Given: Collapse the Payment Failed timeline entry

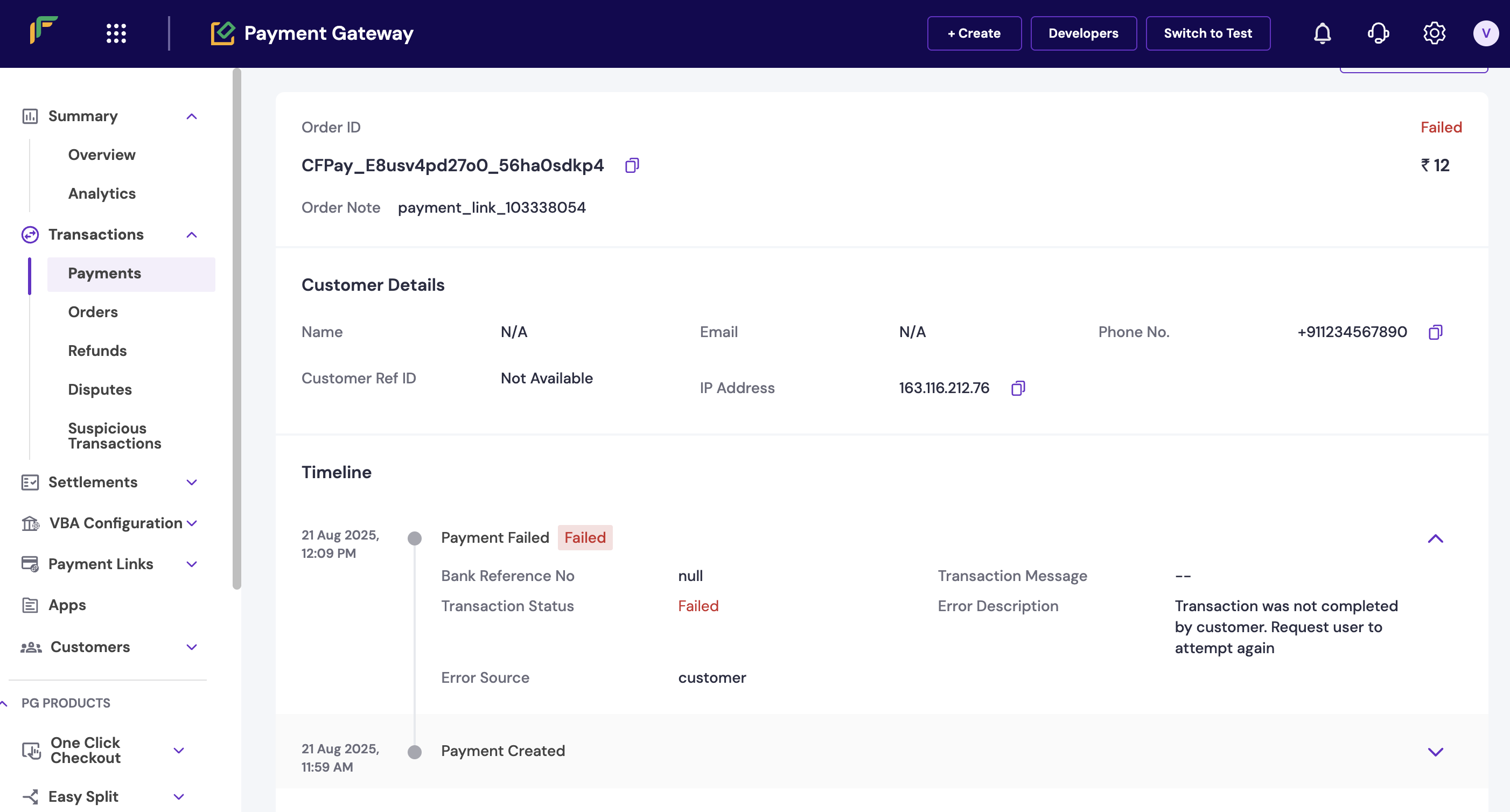Looking at the screenshot, I should point(1435,538).
